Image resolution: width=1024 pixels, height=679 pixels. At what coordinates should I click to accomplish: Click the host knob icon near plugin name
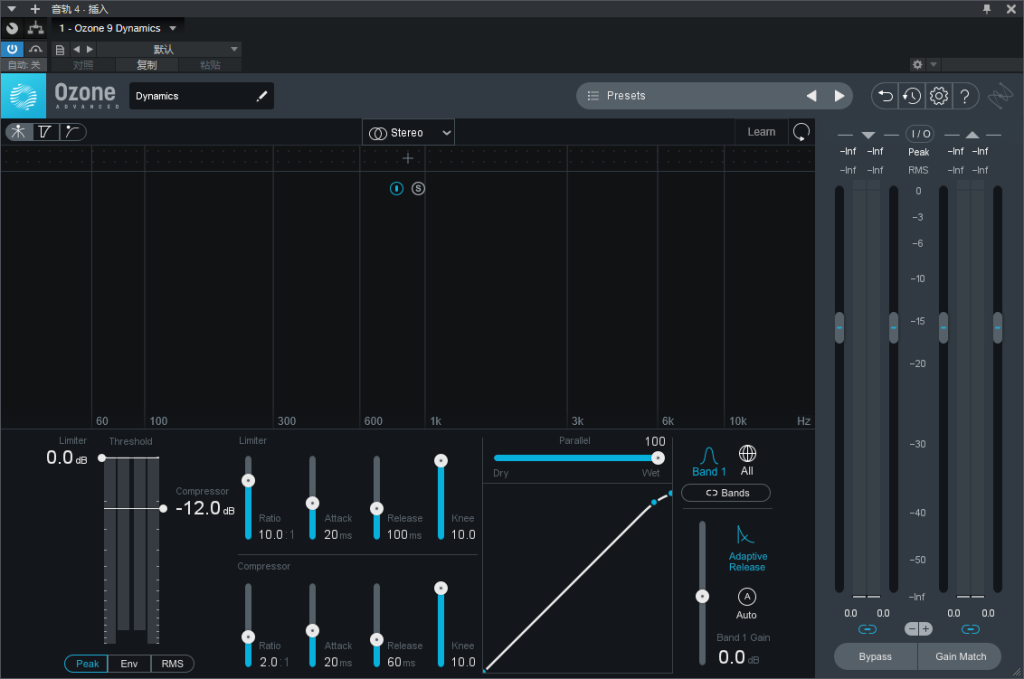12,28
